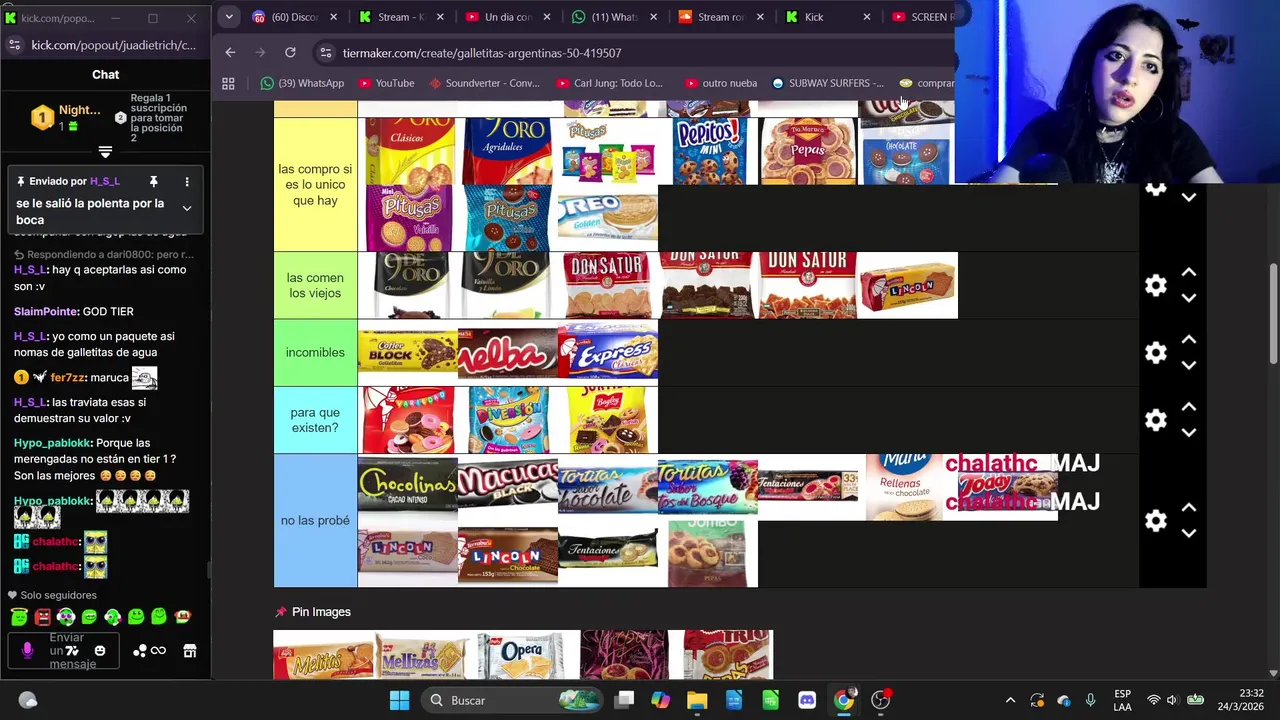Open the (39) WhatsApp bookmark
The height and width of the screenshot is (720, 1280).
pos(302,83)
